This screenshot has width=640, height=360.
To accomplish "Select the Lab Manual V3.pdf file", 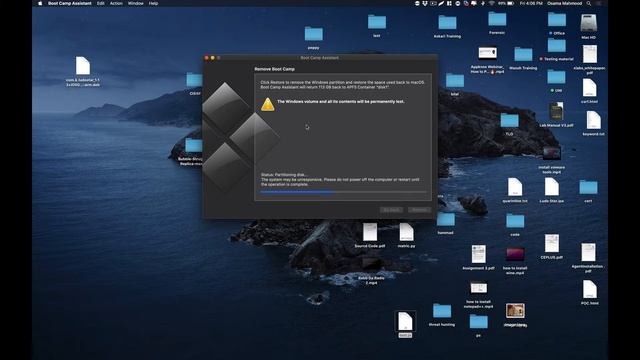I will [x=556, y=111].
